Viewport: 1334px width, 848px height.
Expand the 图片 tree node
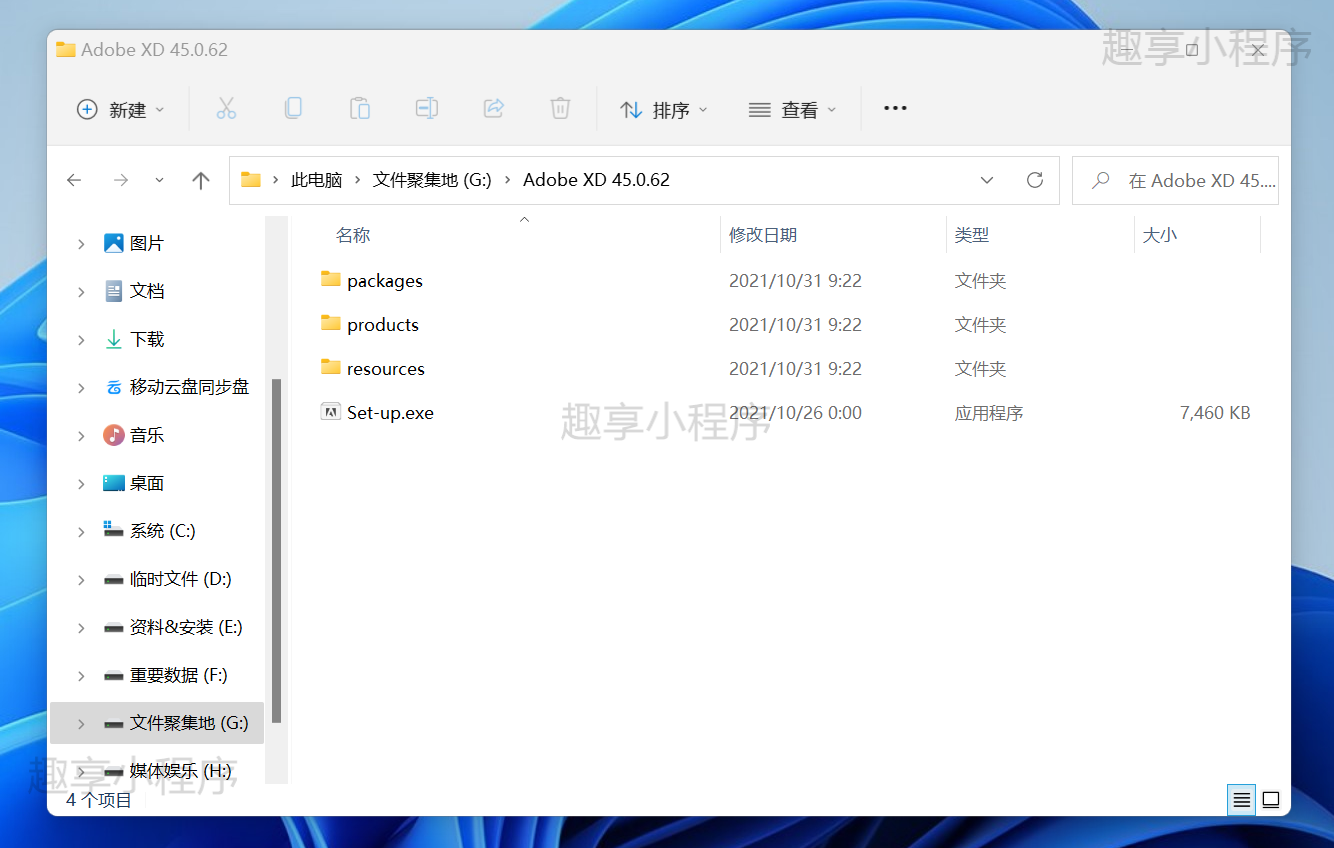click(x=81, y=244)
